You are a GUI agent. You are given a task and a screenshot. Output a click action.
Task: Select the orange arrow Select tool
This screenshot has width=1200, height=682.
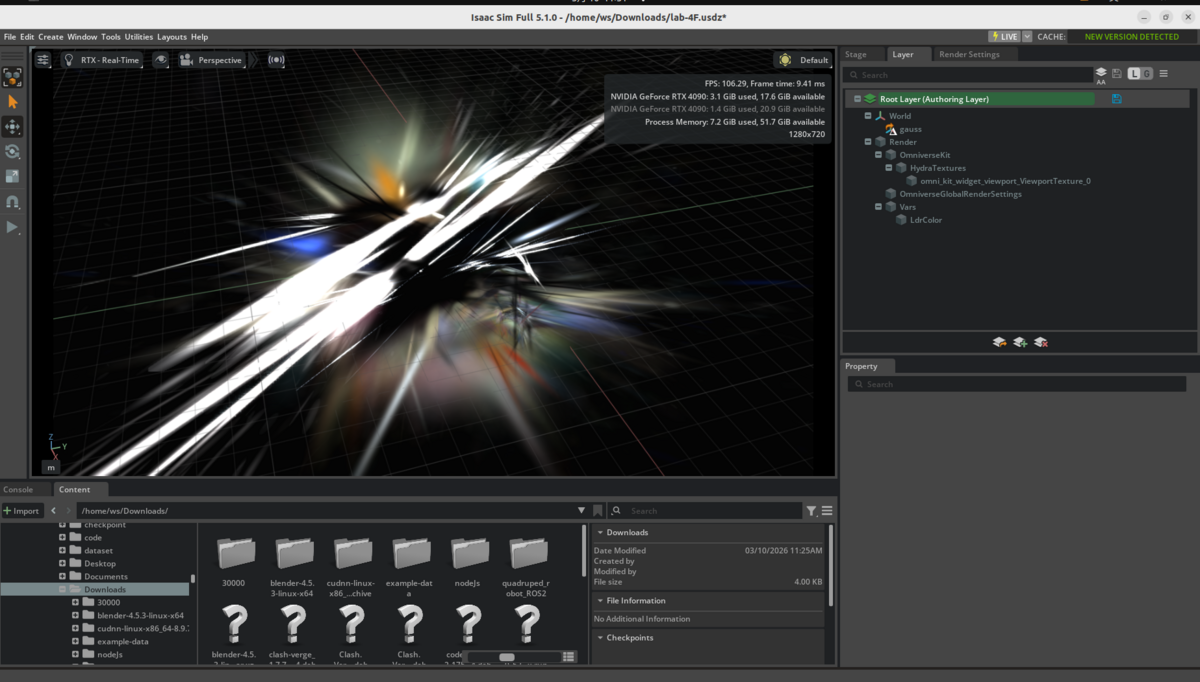coord(12,102)
